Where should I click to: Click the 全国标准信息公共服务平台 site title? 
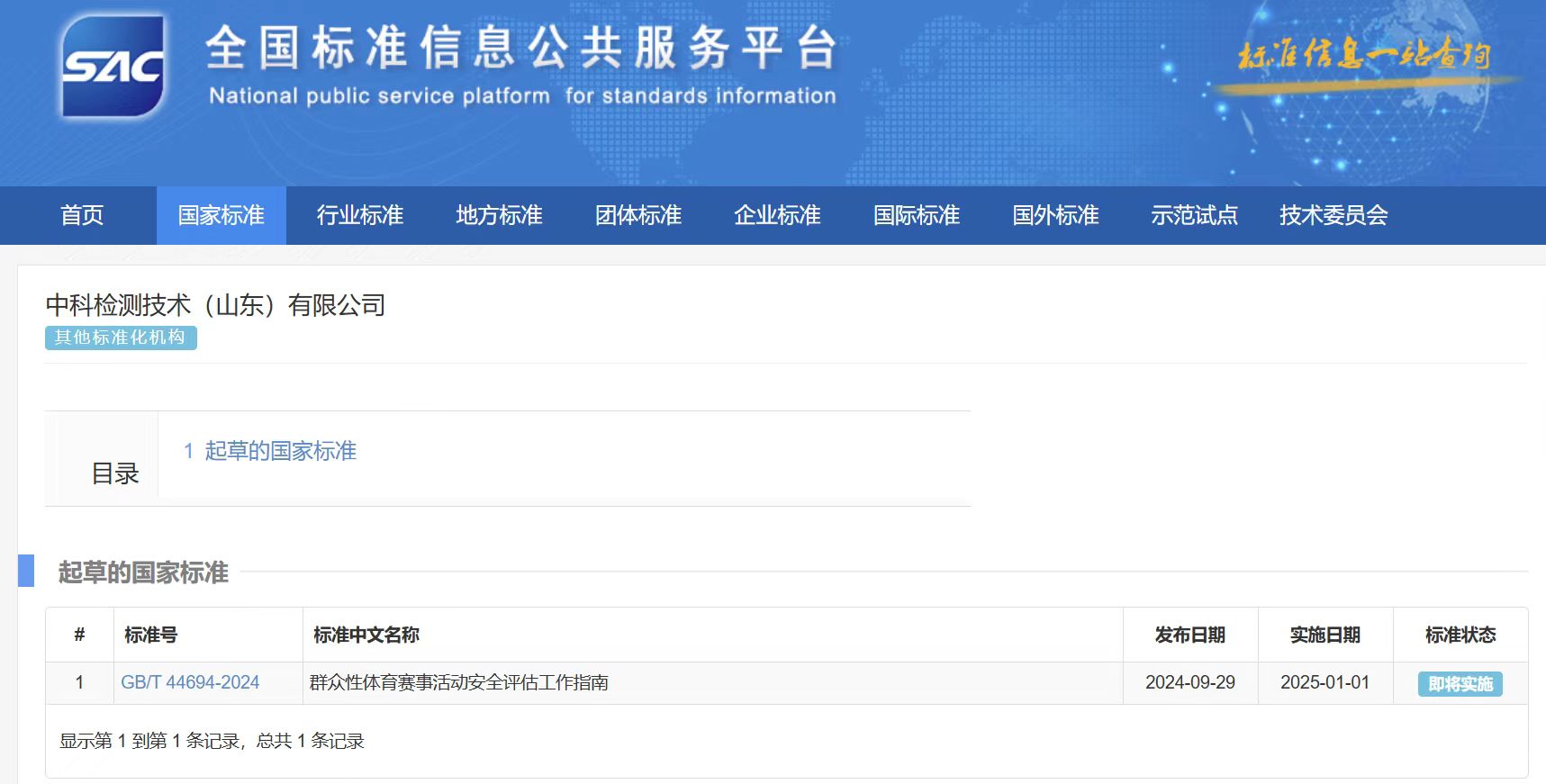pyautogui.click(x=522, y=48)
